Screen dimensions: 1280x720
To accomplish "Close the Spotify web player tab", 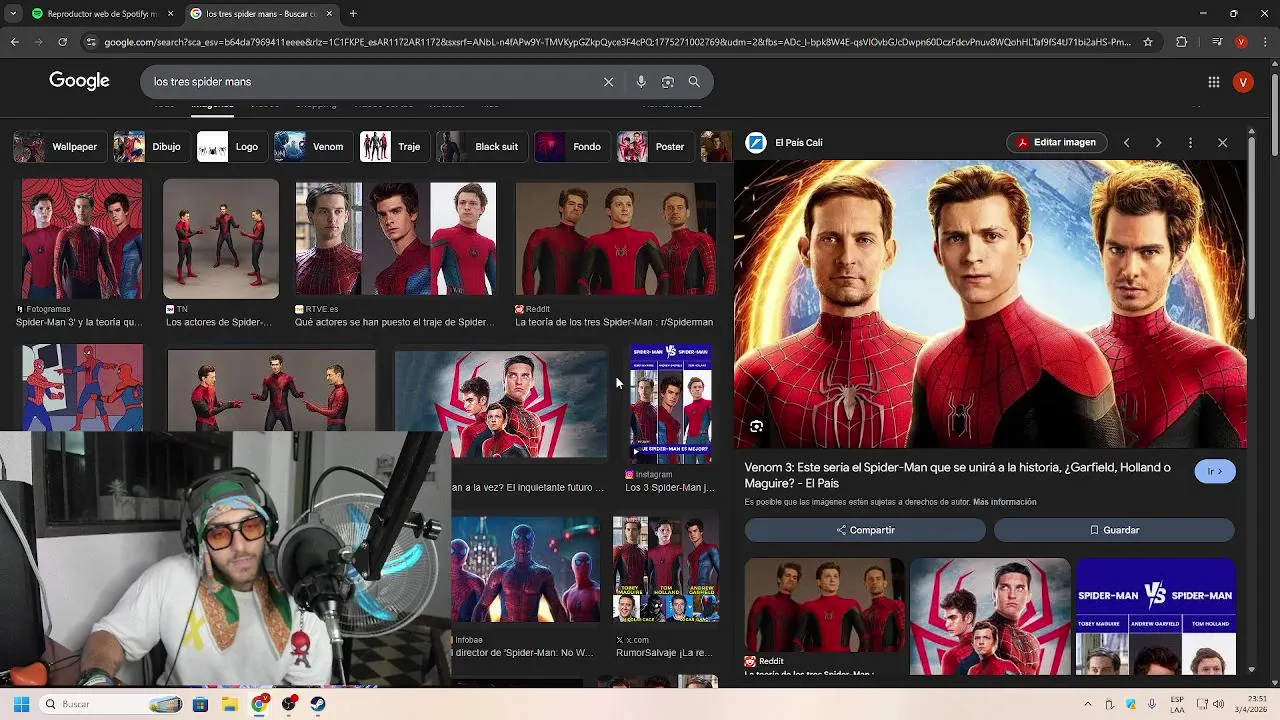I will pyautogui.click(x=170, y=14).
